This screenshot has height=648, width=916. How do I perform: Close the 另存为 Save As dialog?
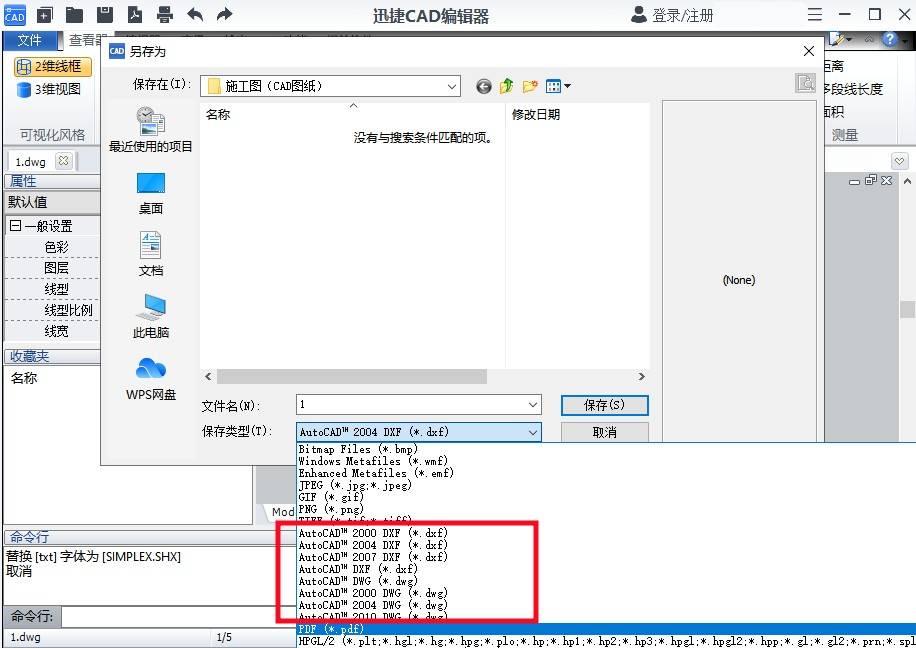pyautogui.click(x=809, y=51)
